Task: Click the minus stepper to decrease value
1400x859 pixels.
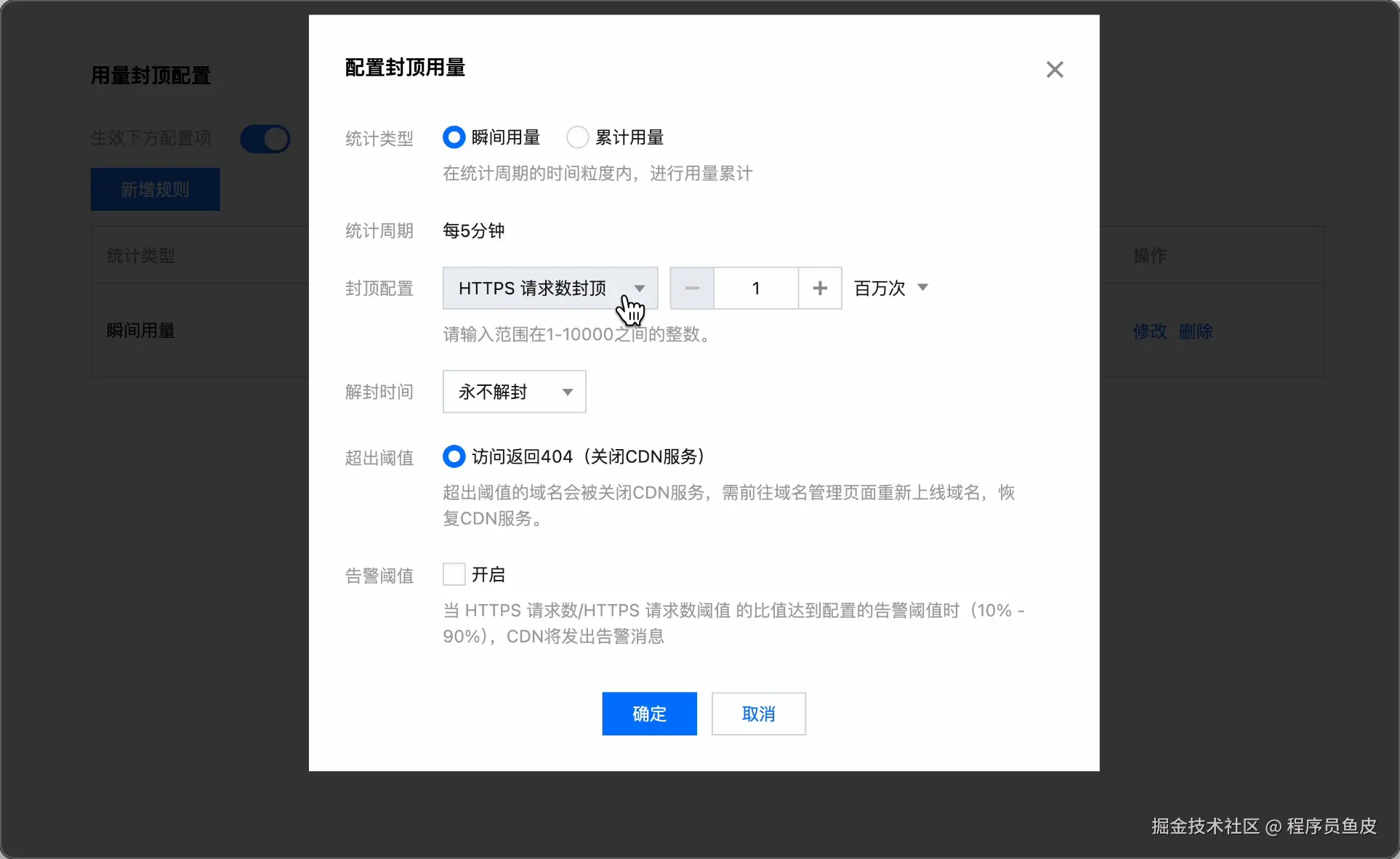Action: click(691, 289)
